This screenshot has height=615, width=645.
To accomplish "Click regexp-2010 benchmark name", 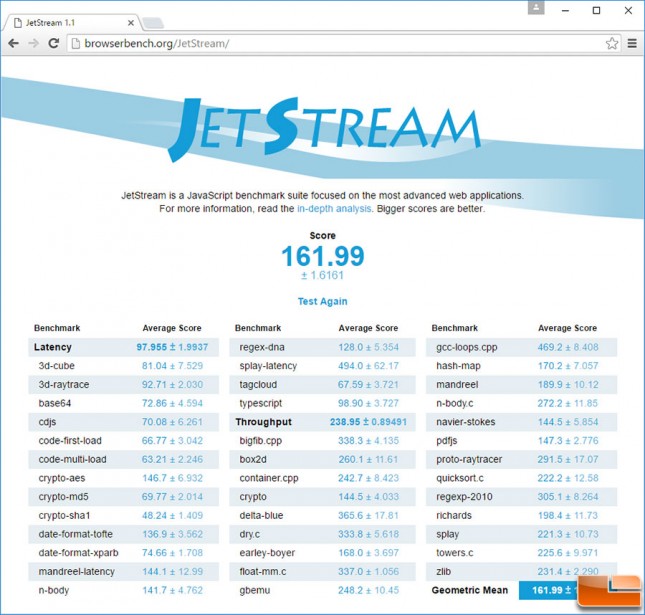I will [464, 497].
